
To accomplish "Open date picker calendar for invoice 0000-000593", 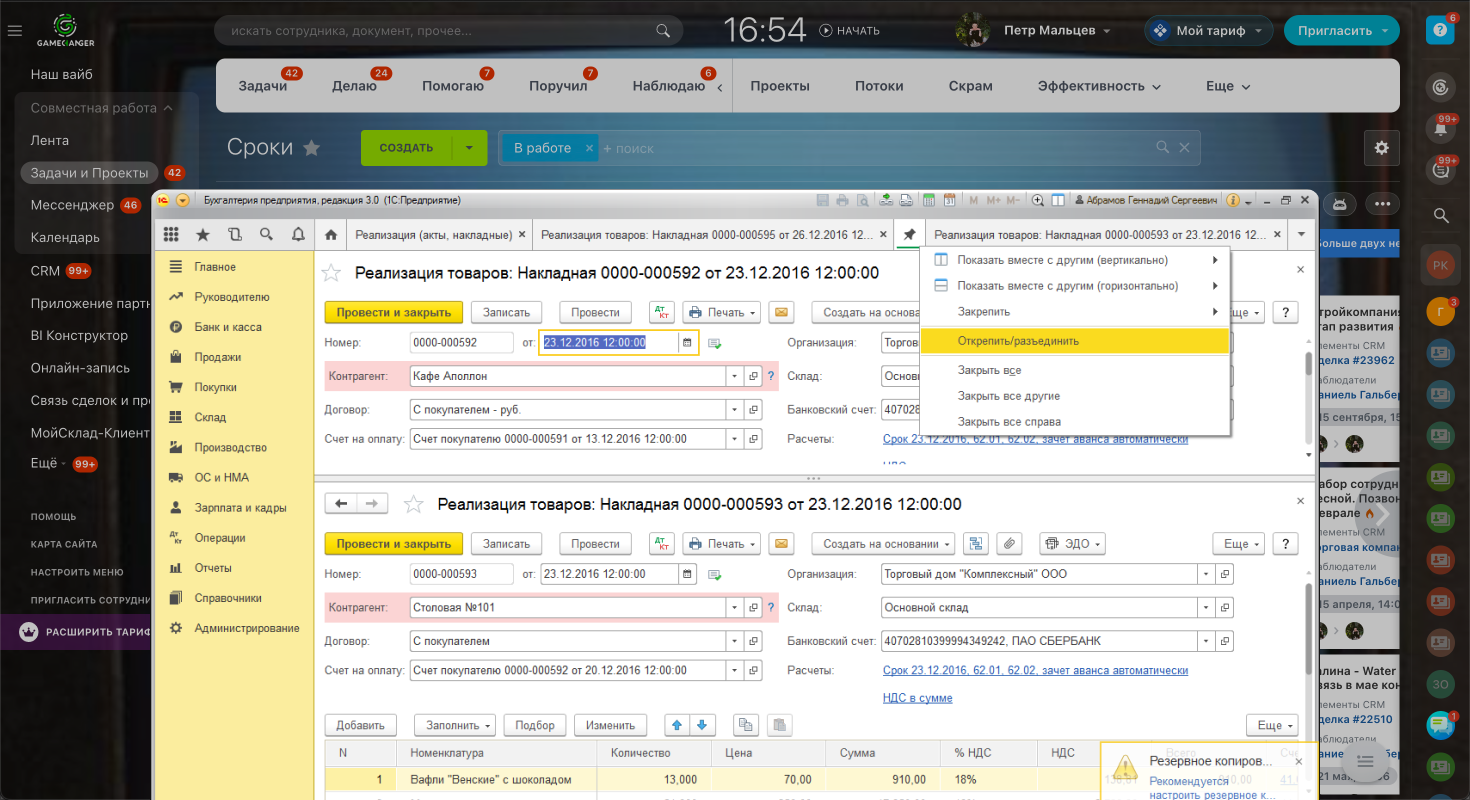I will point(687,574).
